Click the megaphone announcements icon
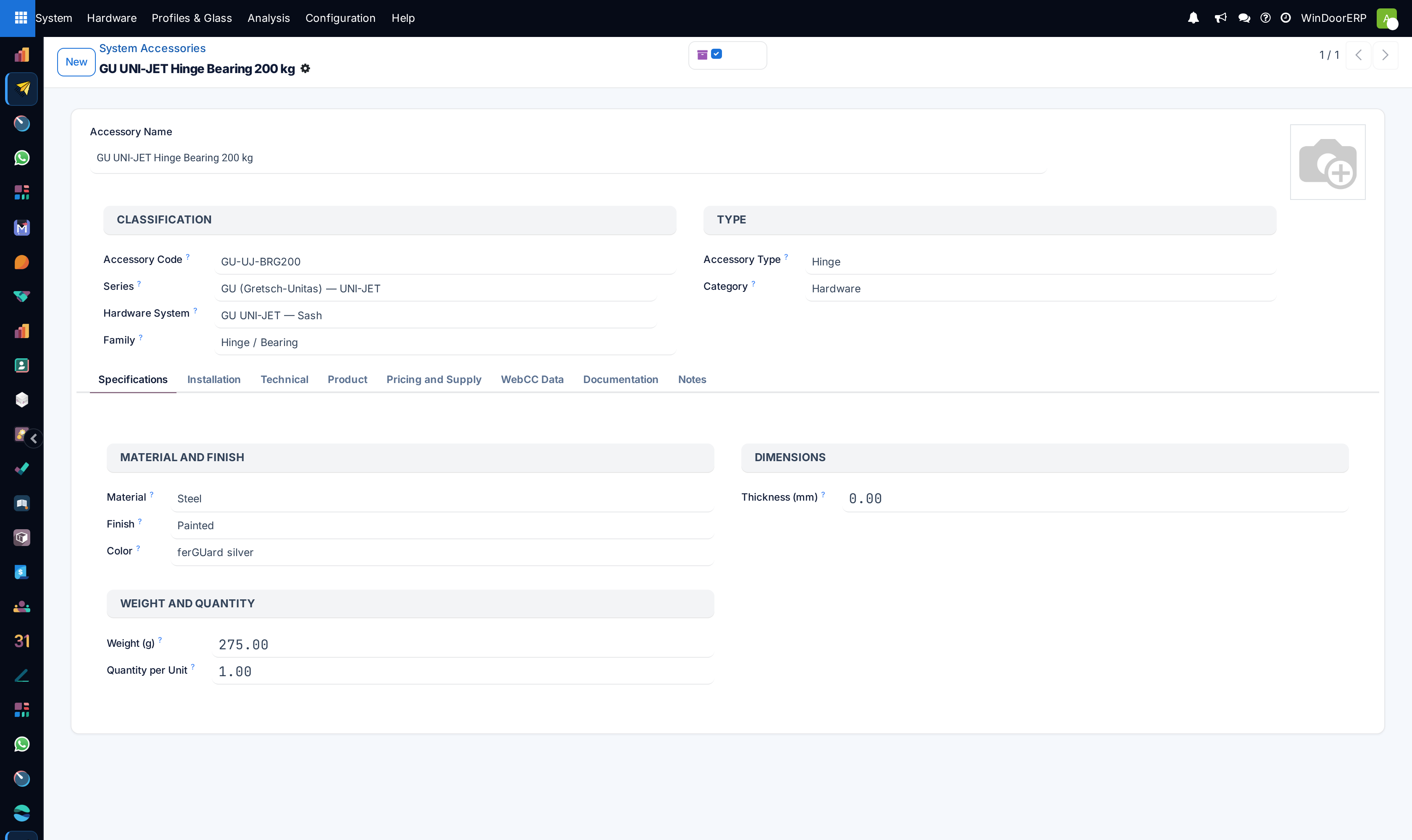The image size is (1412, 840). 1220,18
